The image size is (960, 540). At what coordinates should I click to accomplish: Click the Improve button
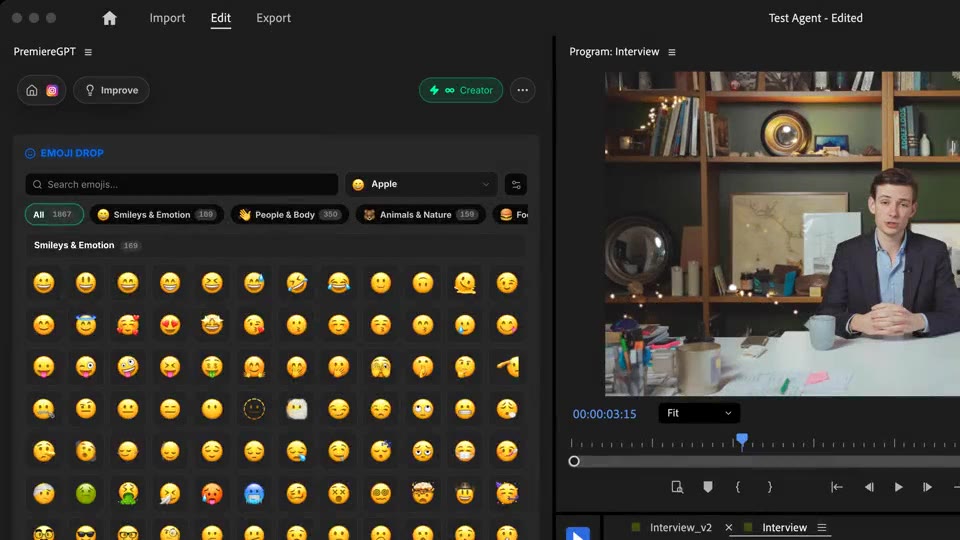111,90
